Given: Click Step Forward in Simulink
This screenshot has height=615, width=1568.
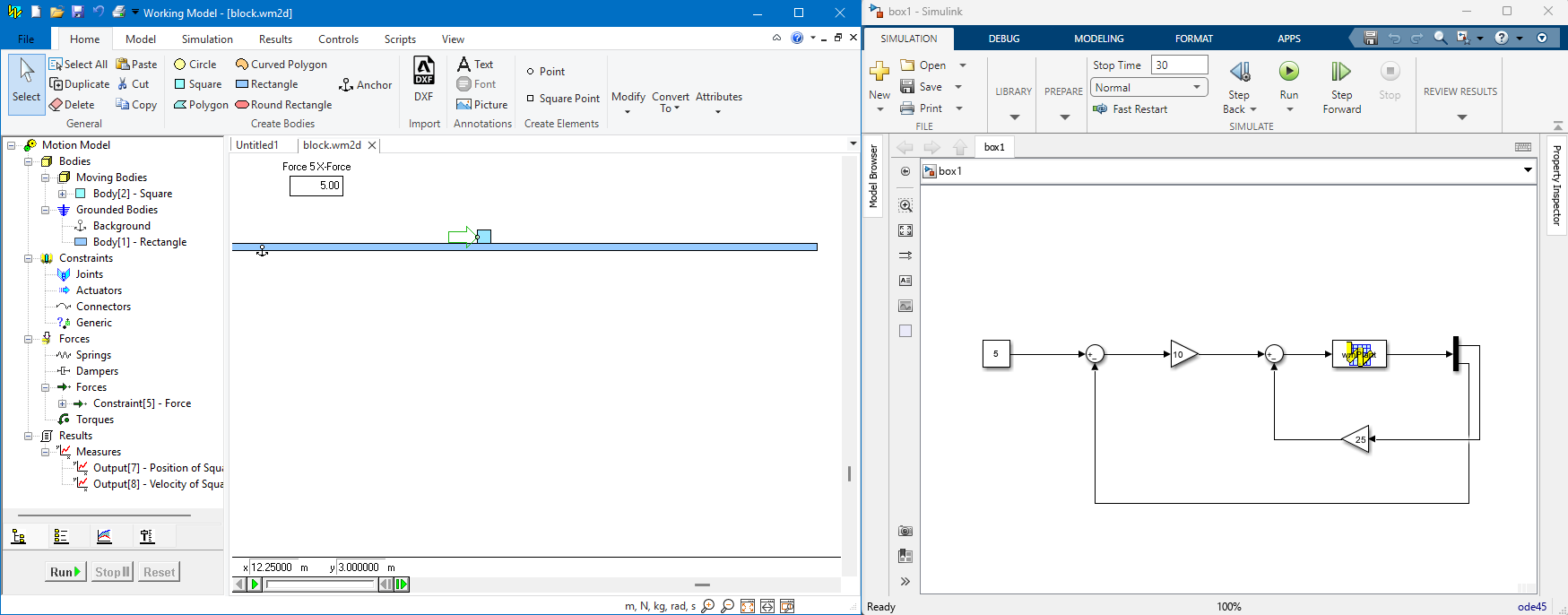Looking at the screenshot, I should [1341, 87].
